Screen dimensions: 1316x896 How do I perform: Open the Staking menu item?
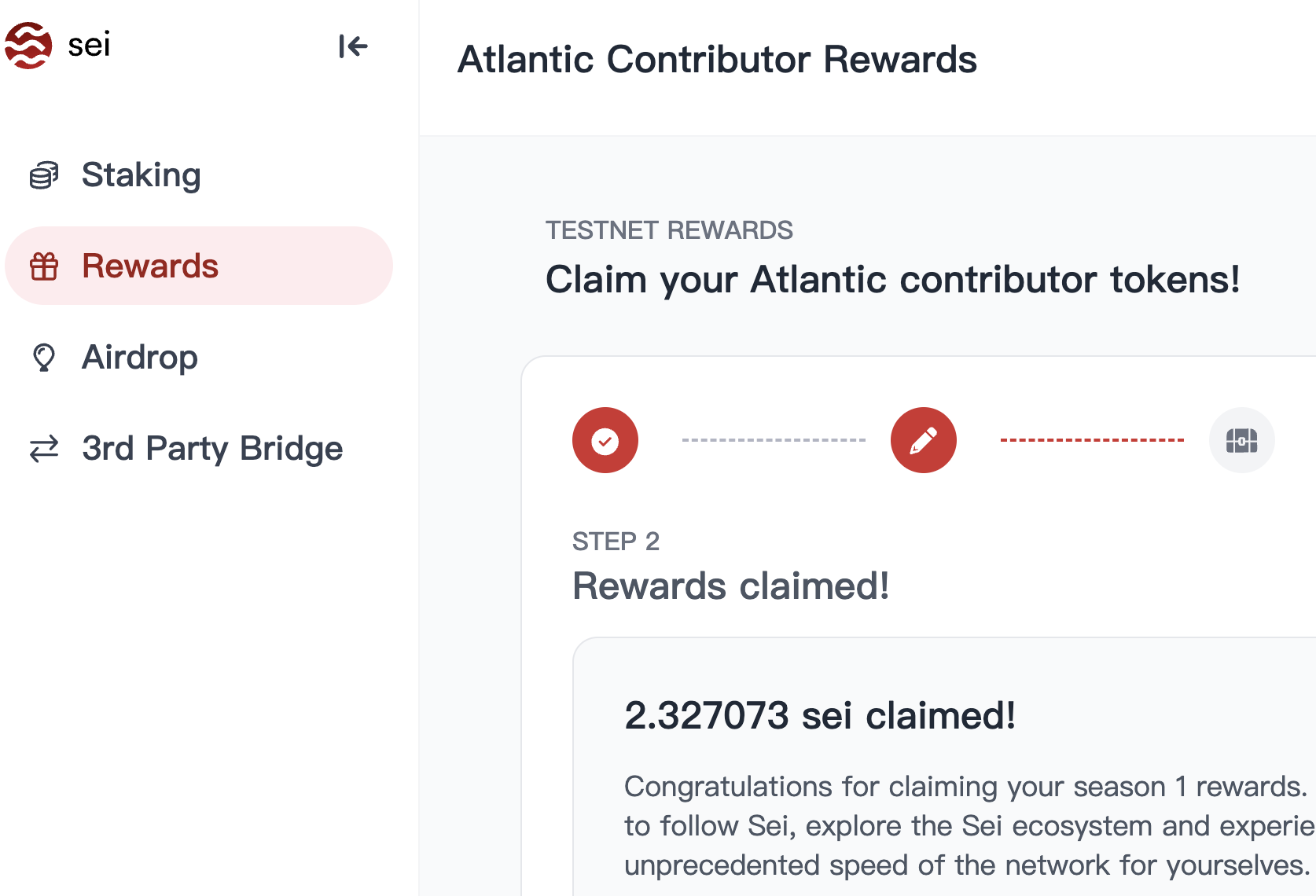142,175
